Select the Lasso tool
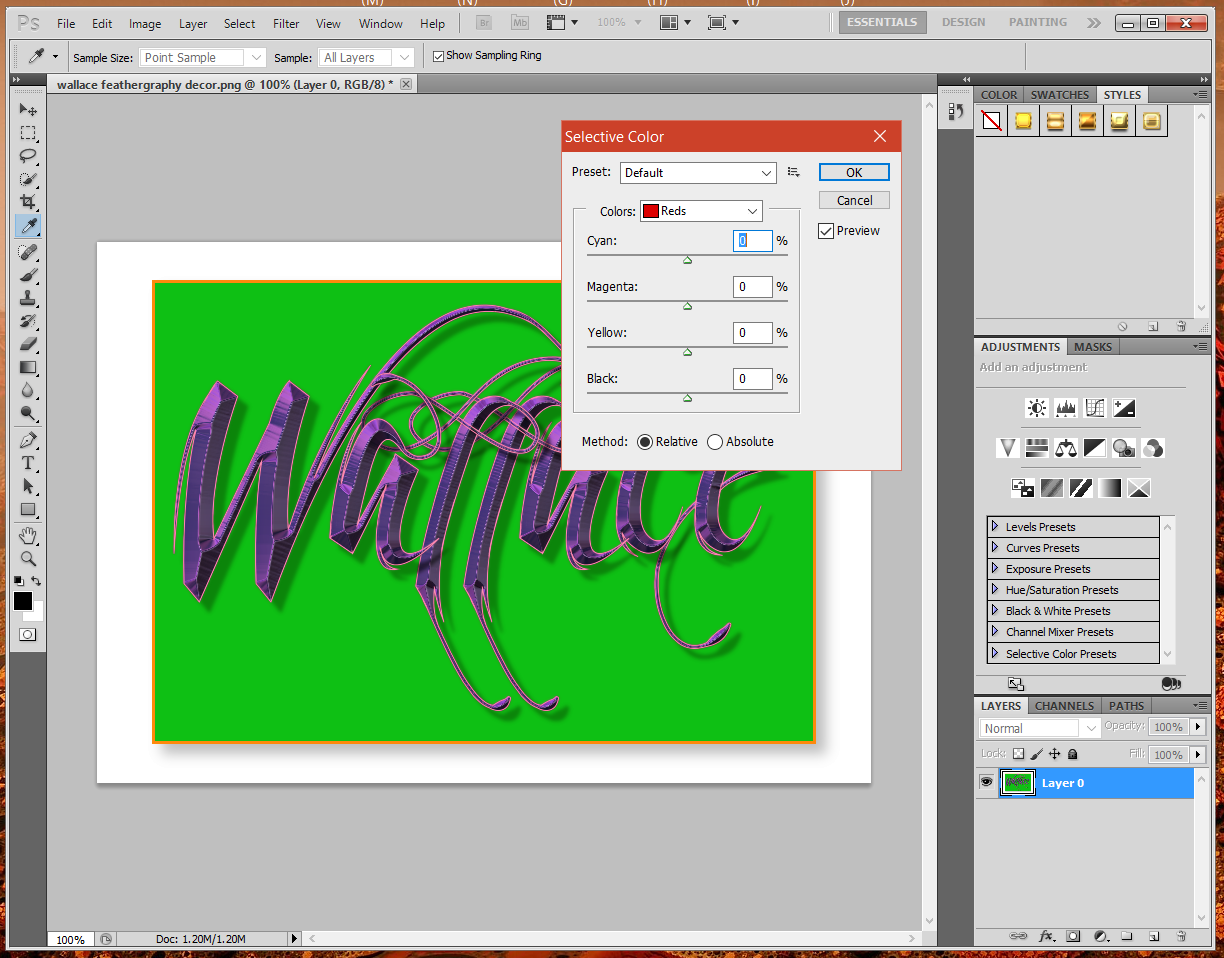Image resolution: width=1224 pixels, height=958 pixels. [x=28, y=156]
